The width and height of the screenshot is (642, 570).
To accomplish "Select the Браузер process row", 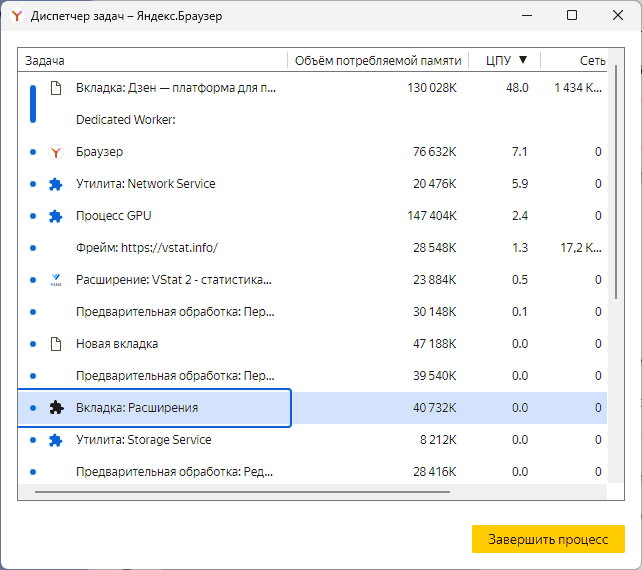I will tap(312, 152).
